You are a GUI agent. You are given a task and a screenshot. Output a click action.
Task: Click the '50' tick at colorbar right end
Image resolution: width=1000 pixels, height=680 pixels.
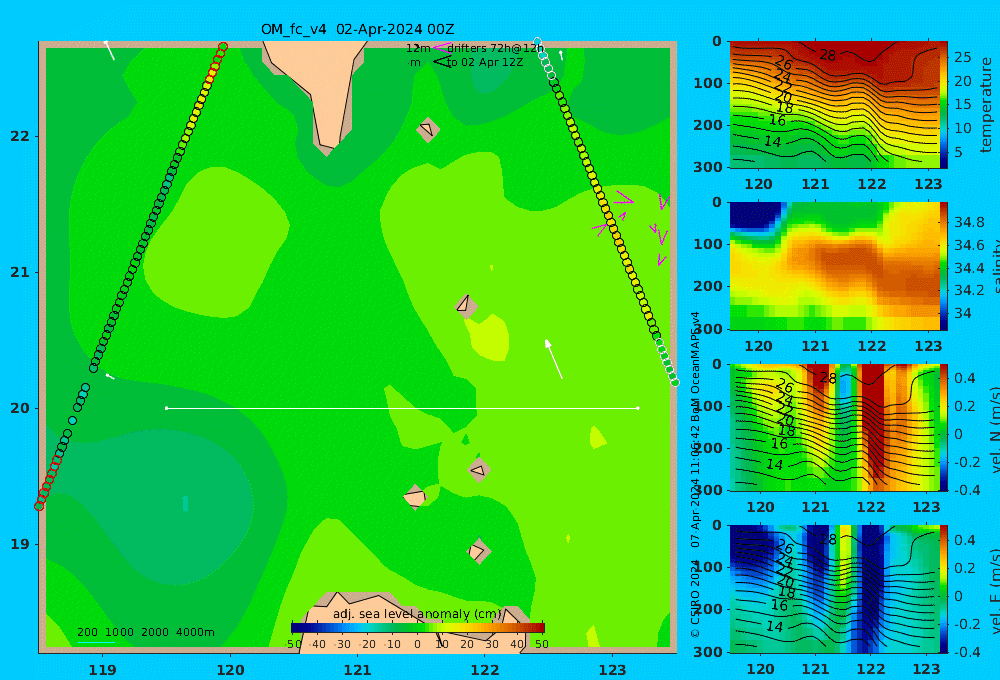tap(541, 644)
